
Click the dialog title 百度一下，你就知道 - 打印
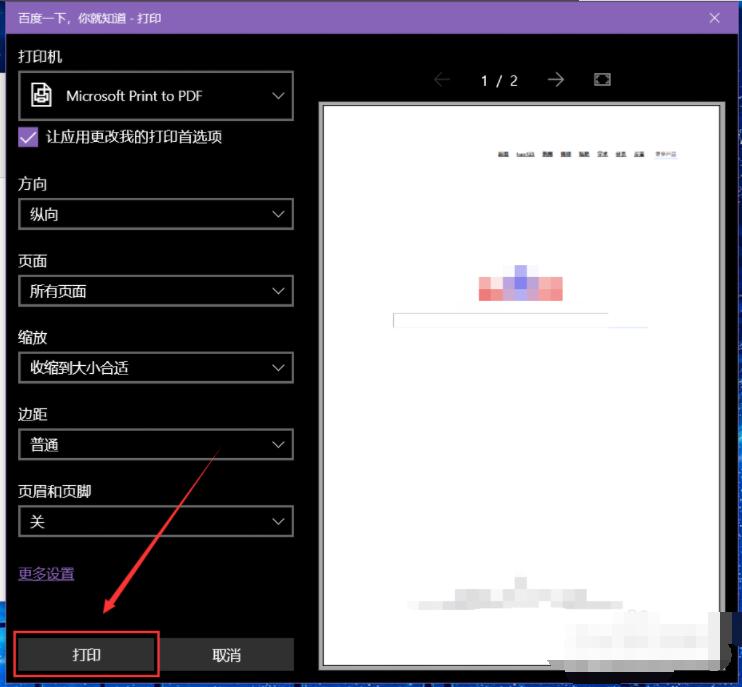pos(89,18)
